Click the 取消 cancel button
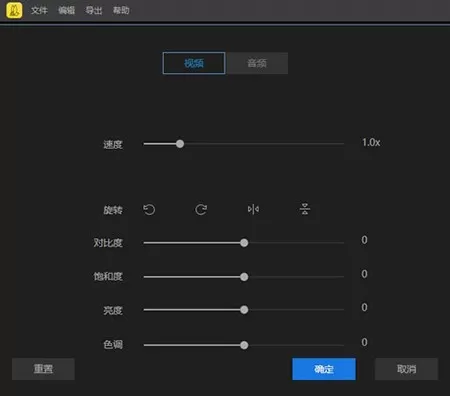450x396 pixels. click(406, 369)
